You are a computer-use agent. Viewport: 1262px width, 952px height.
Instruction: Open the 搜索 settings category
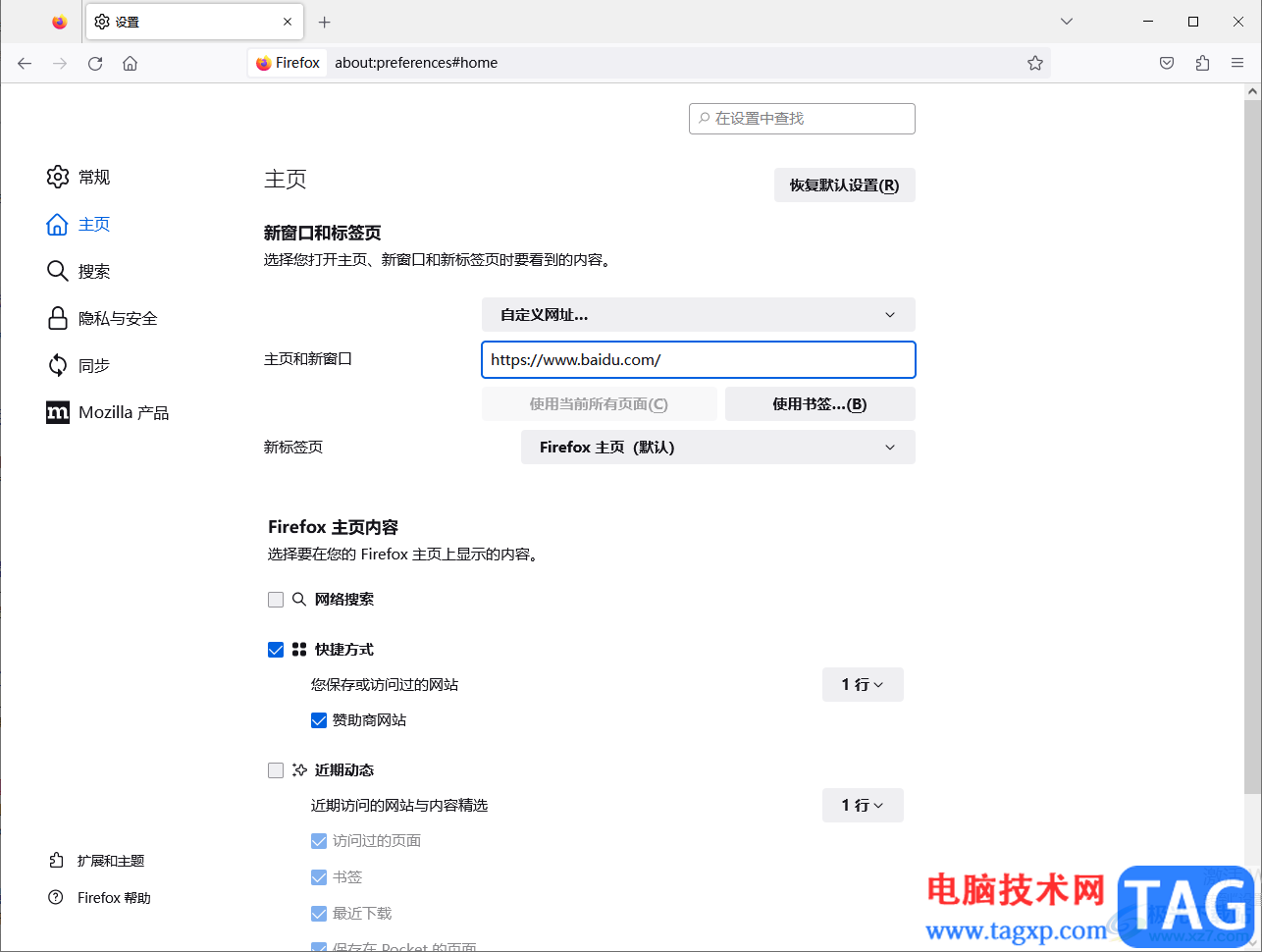coord(79,272)
